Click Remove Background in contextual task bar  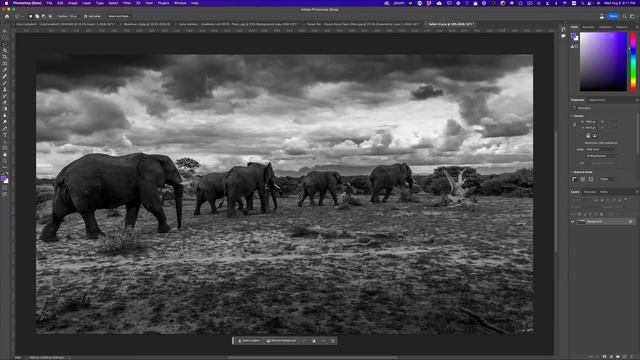point(282,340)
